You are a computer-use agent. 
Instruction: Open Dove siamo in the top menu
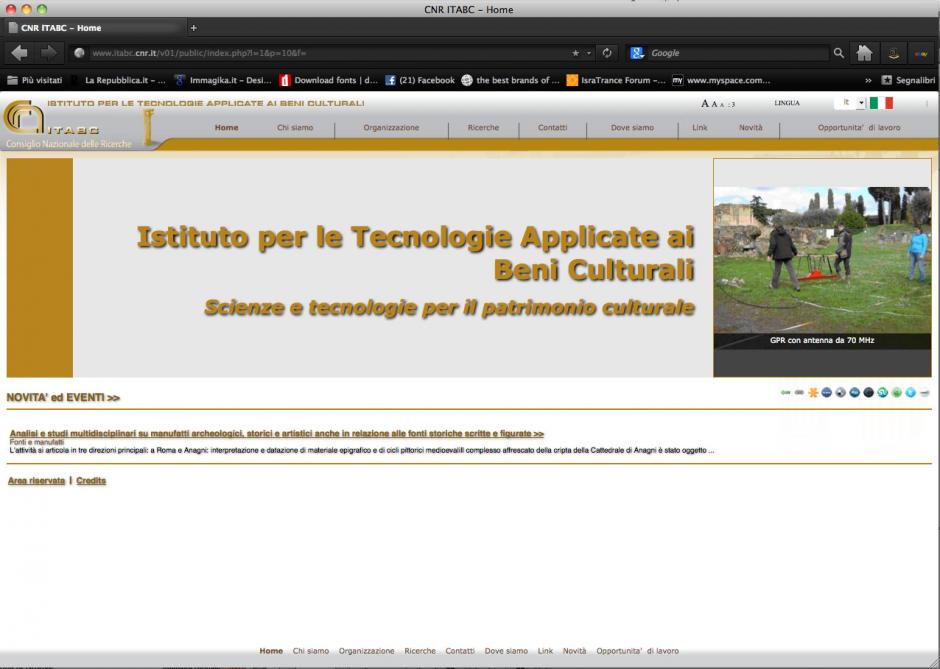632,128
